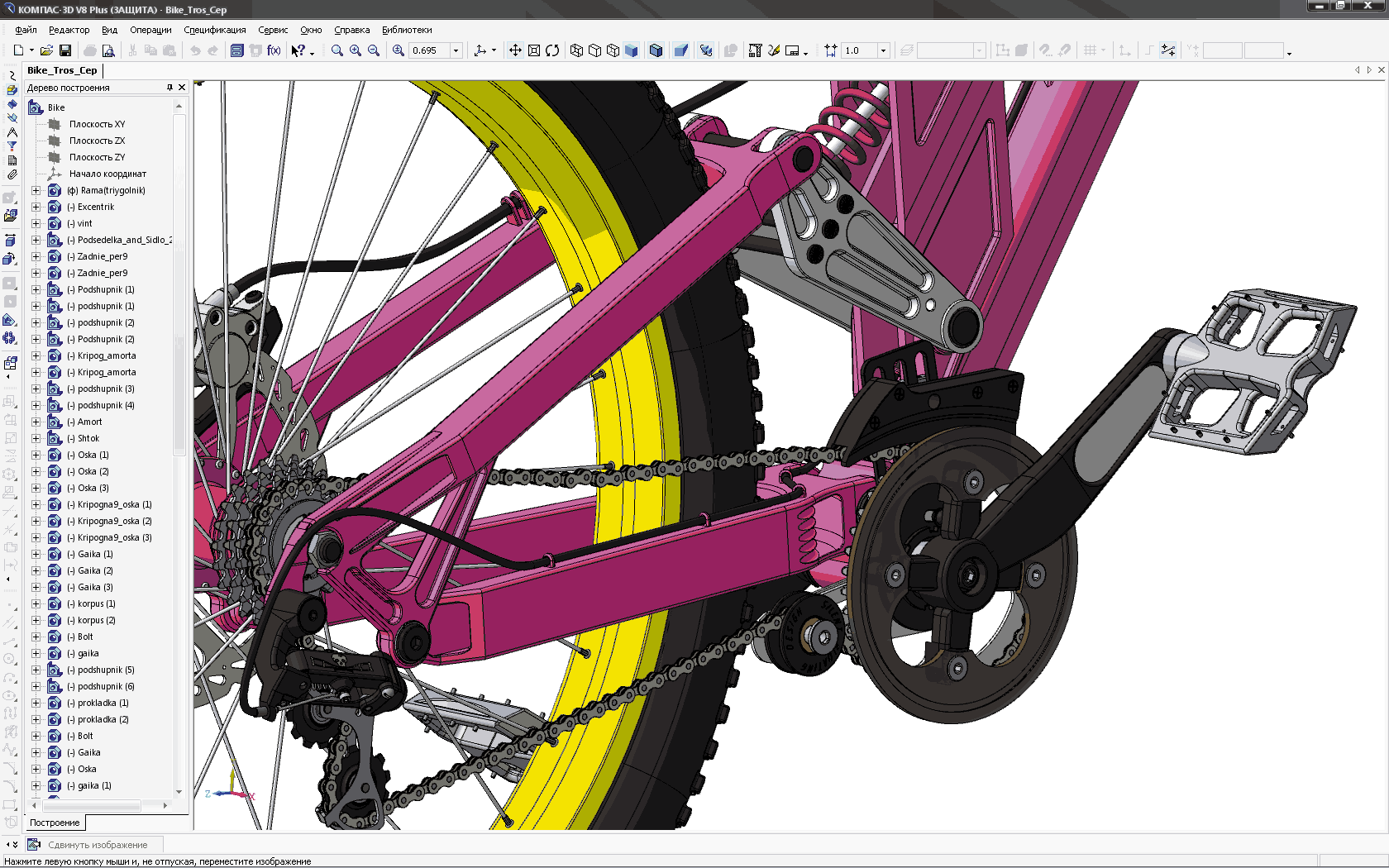Viewport: 1389px width, 868px height.
Task: Click the zoom in magnifier icon
Action: (356, 50)
